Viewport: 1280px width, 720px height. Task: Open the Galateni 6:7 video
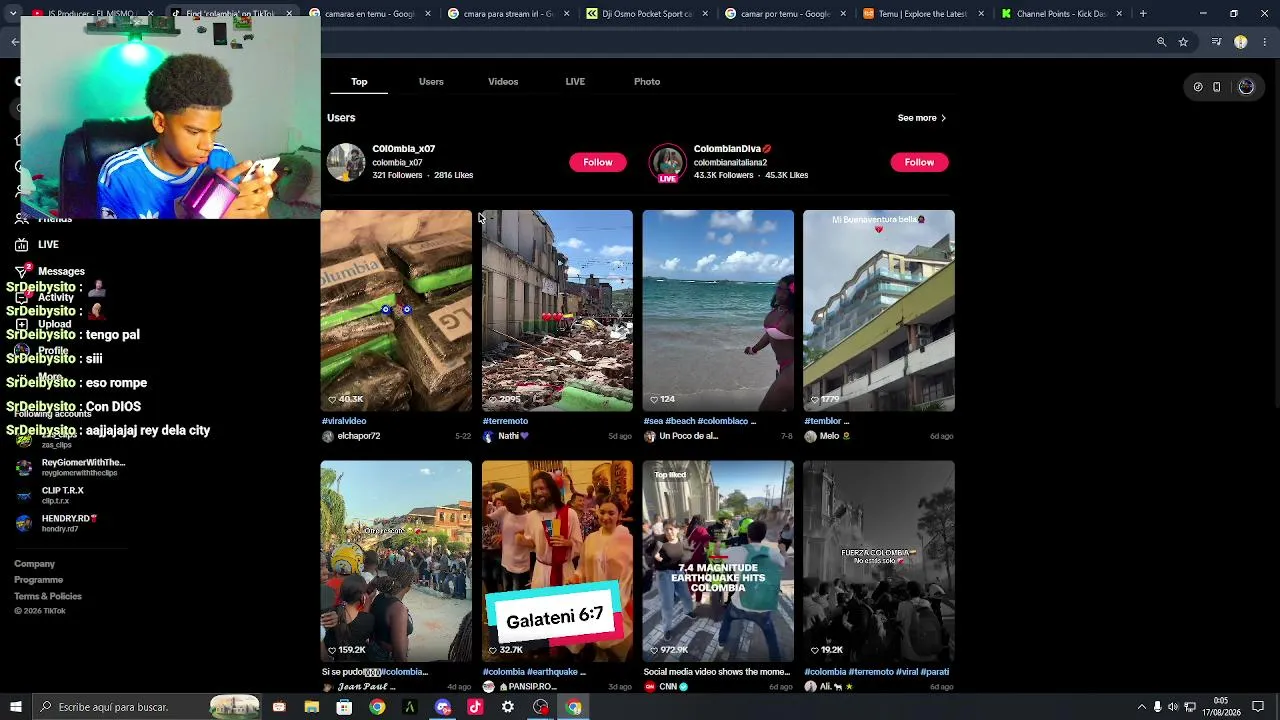(557, 562)
